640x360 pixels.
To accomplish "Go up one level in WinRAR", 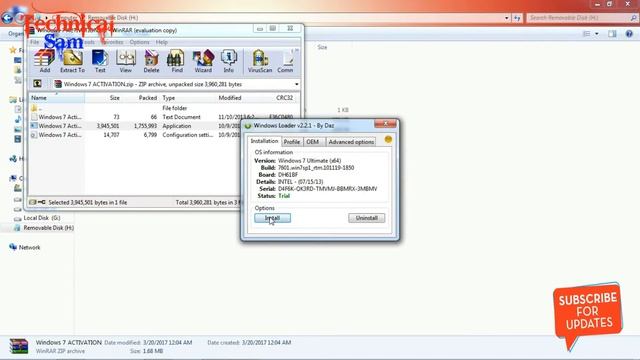I will pyautogui.click(x=37, y=84).
